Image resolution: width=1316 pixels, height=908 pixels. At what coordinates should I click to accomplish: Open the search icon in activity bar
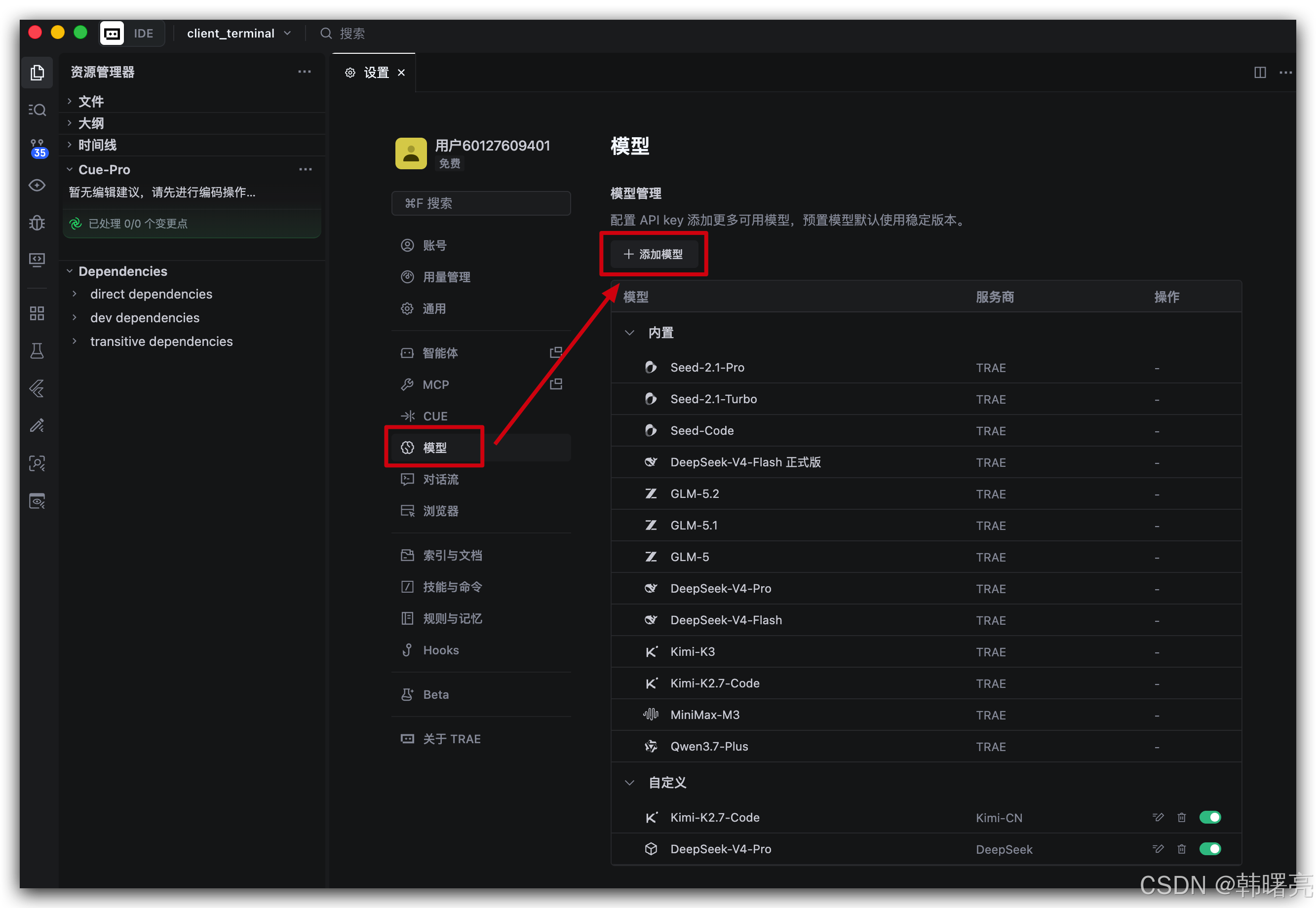pyautogui.click(x=37, y=110)
